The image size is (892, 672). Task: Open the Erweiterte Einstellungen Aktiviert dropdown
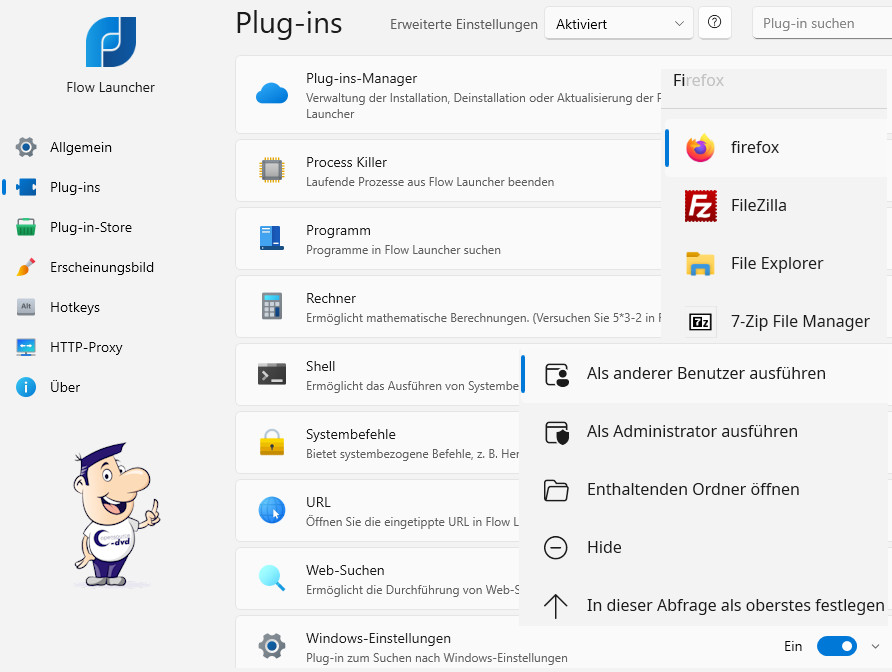[619, 23]
